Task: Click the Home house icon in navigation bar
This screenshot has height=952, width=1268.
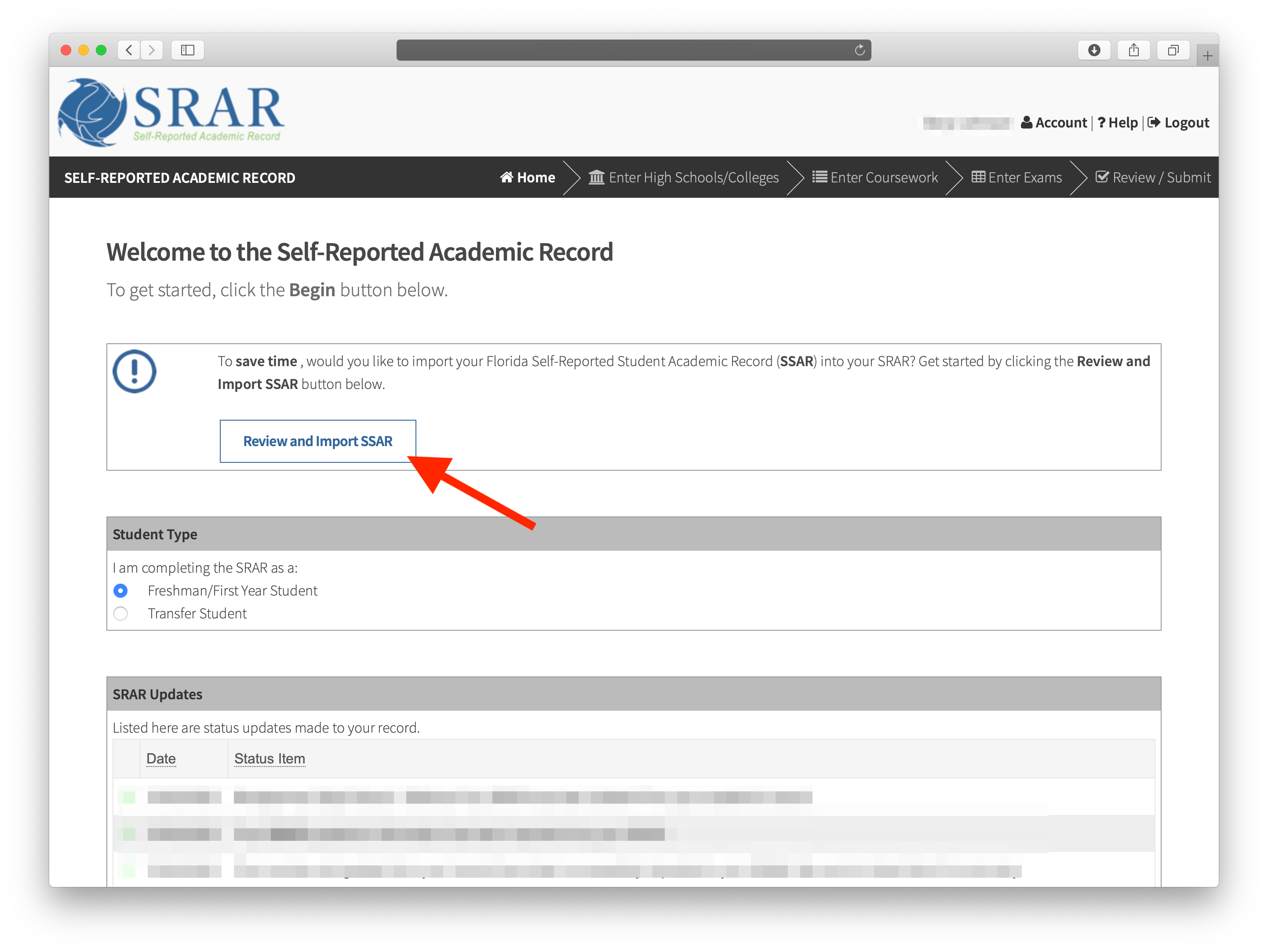Action: [507, 178]
